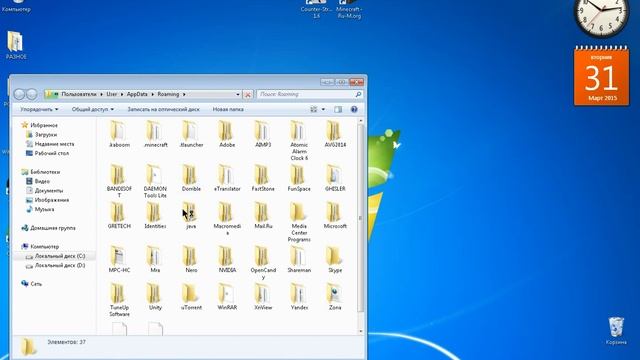
Task: Select the AVG2014 folder
Action: (x=335, y=134)
